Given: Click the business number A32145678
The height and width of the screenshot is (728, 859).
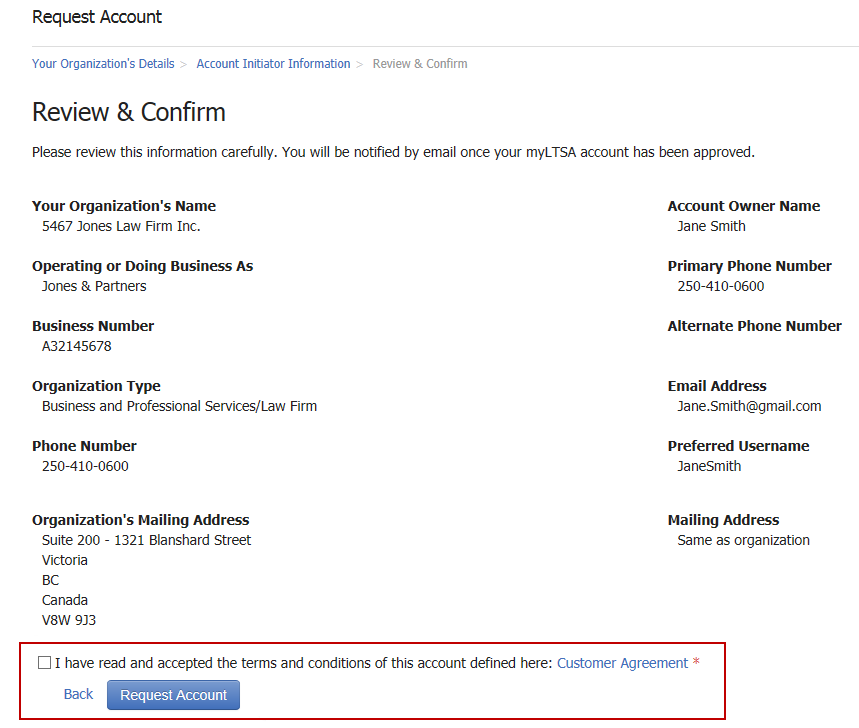Looking at the screenshot, I should (x=77, y=346).
